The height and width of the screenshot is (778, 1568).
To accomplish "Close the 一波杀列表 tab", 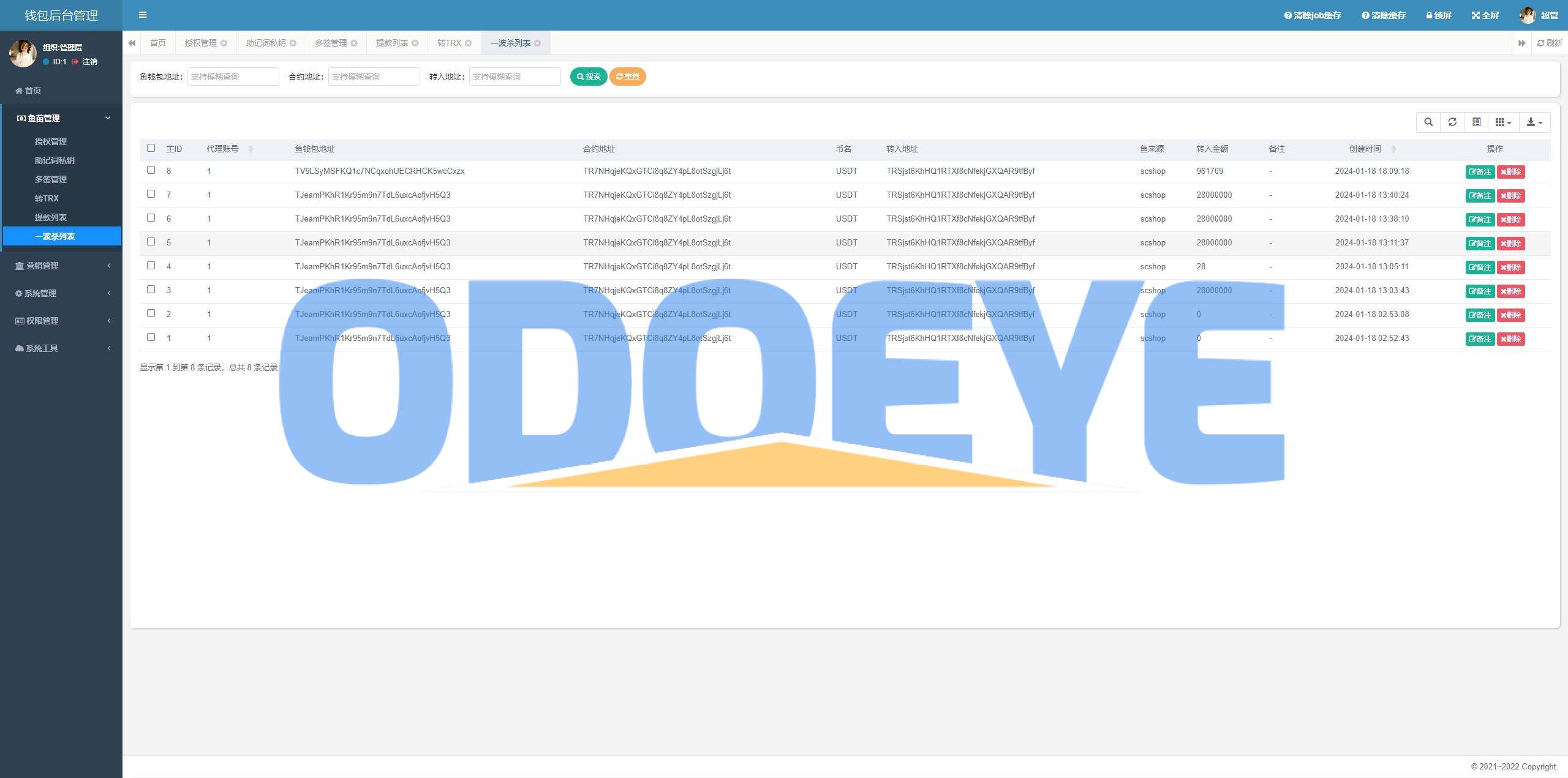I will click(537, 43).
